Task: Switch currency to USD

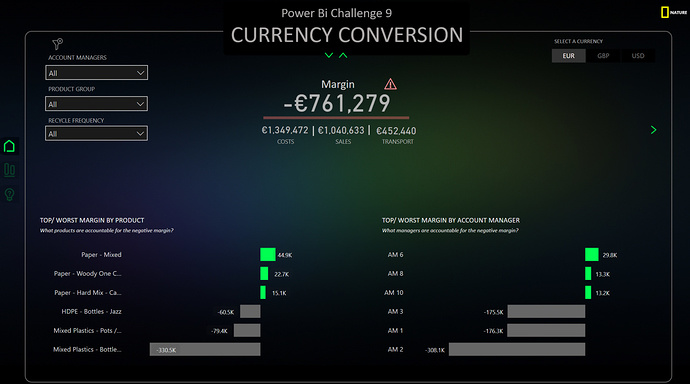Action: 638,56
